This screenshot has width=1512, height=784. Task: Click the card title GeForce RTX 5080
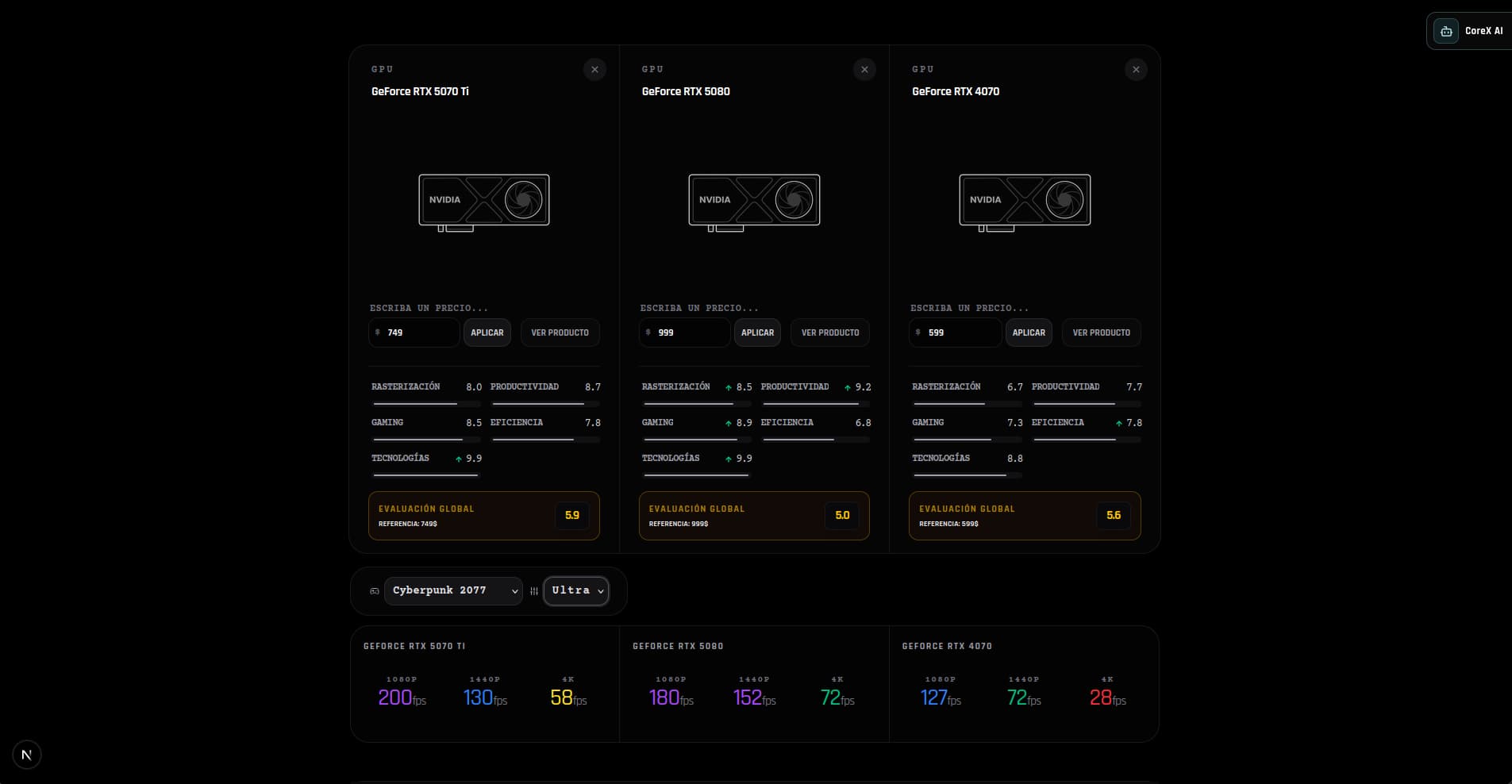pyautogui.click(x=686, y=91)
